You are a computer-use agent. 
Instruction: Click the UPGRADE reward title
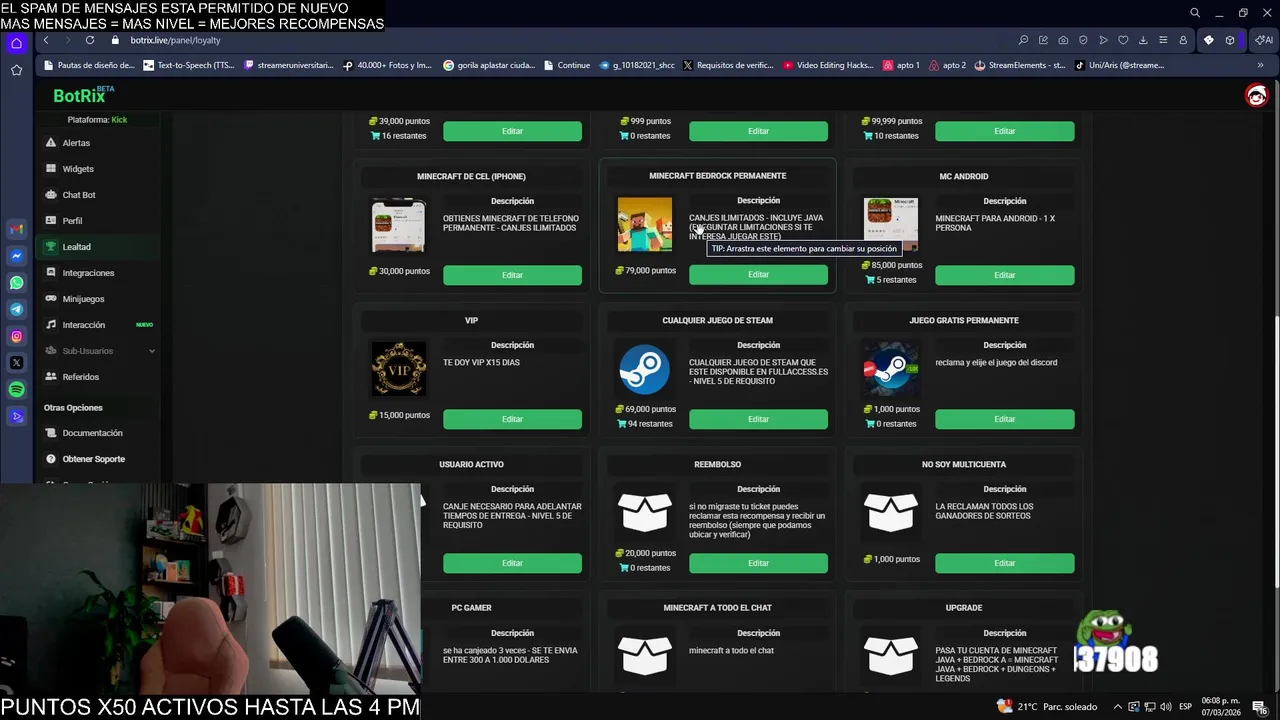point(963,608)
